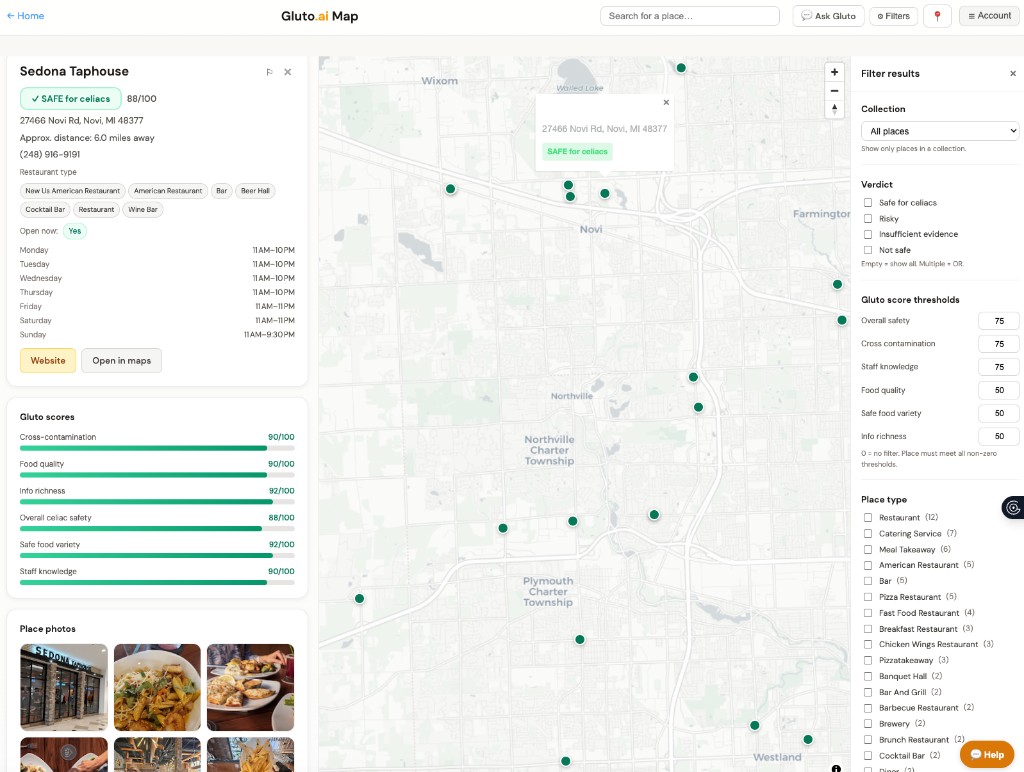Check Restaurant place type filter
Viewport: 1024px width, 772px height.
[868, 517]
